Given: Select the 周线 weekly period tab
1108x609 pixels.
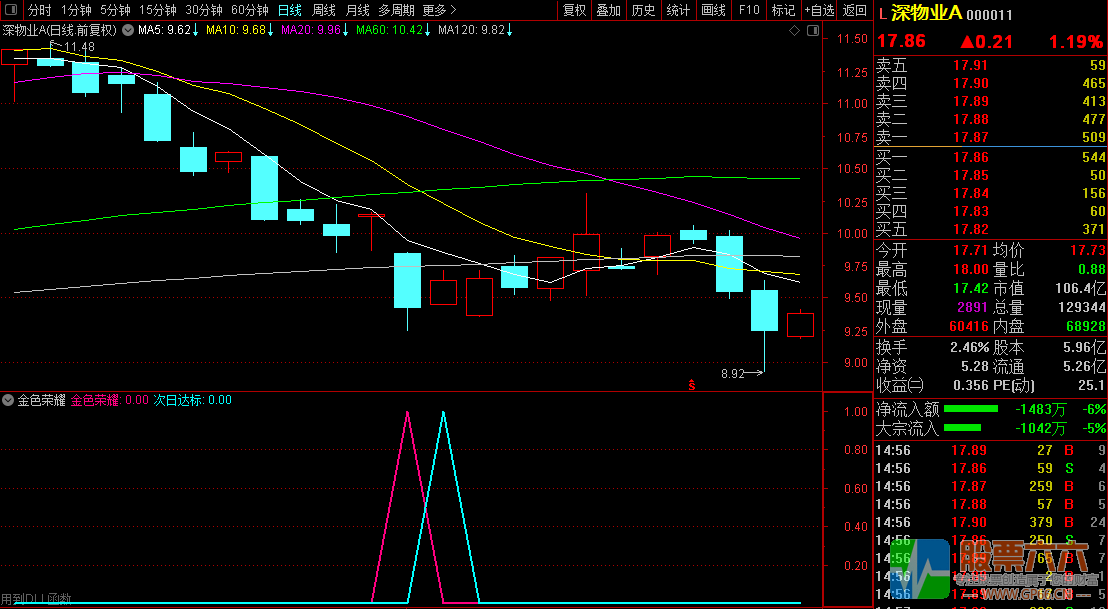Looking at the screenshot, I should (323, 10).
